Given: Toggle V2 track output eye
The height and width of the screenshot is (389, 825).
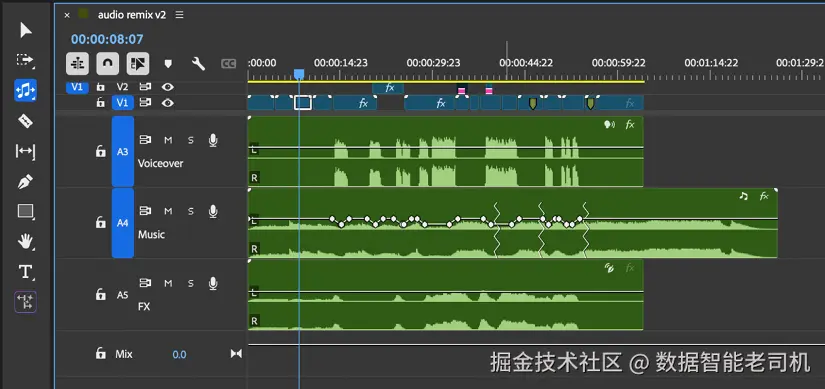Looking at the screenshot, I should 167,87.
